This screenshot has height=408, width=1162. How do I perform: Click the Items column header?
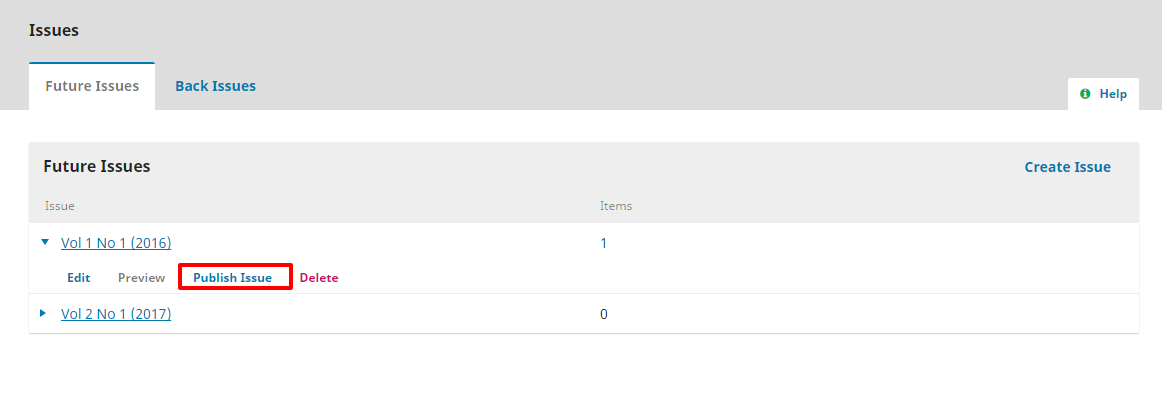pos(615,206)
